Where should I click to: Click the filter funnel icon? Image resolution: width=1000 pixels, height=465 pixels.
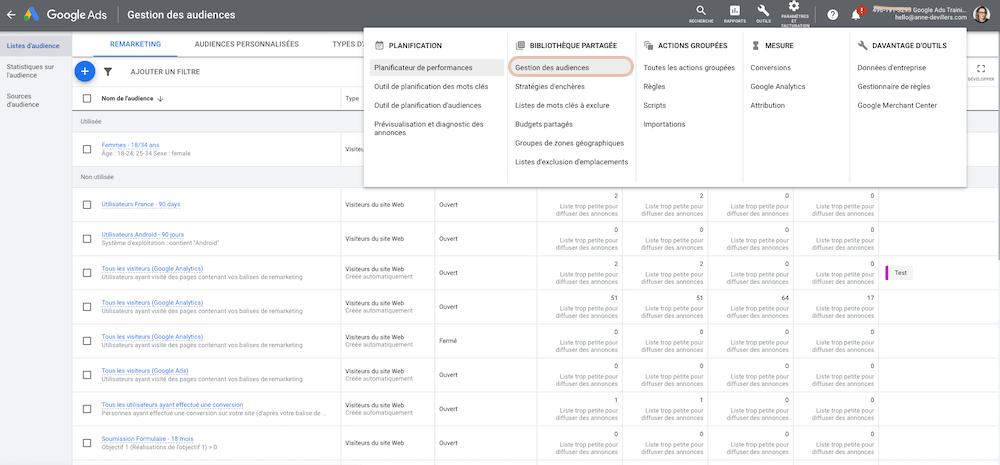pyautogui.click(x=108, y=72)
